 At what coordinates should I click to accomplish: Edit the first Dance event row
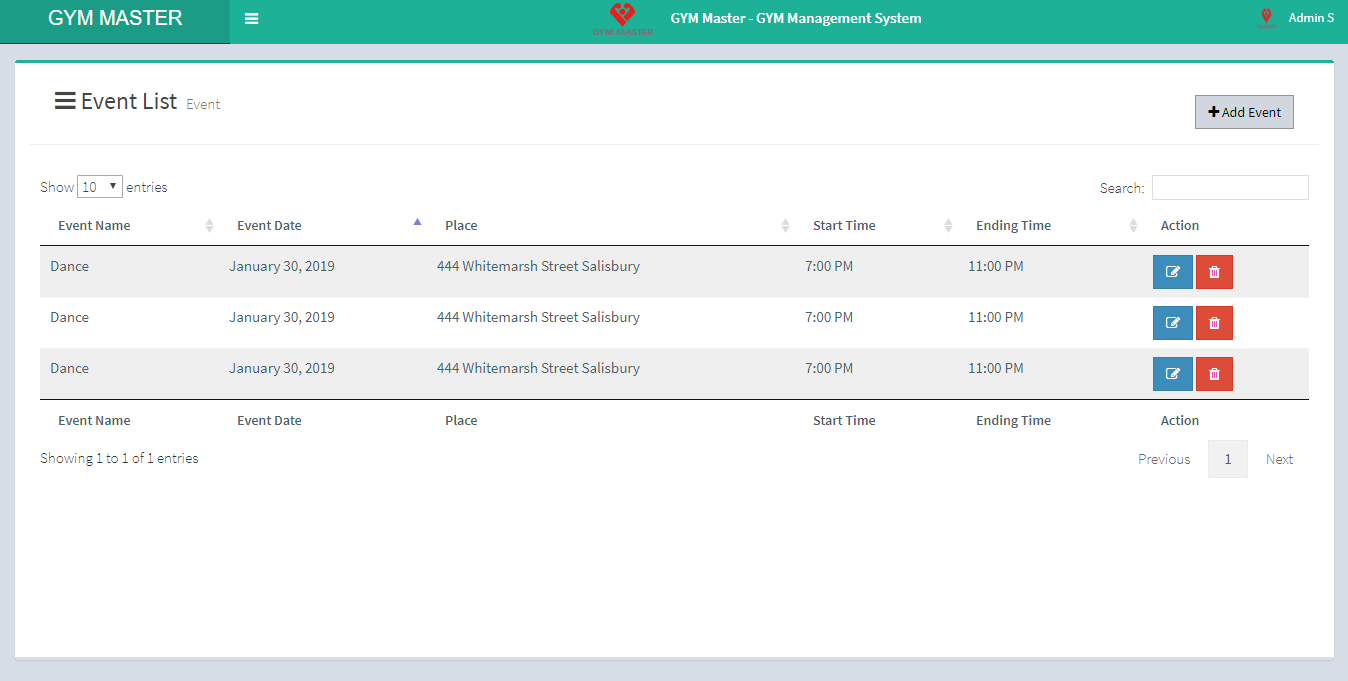[1172, 272]
